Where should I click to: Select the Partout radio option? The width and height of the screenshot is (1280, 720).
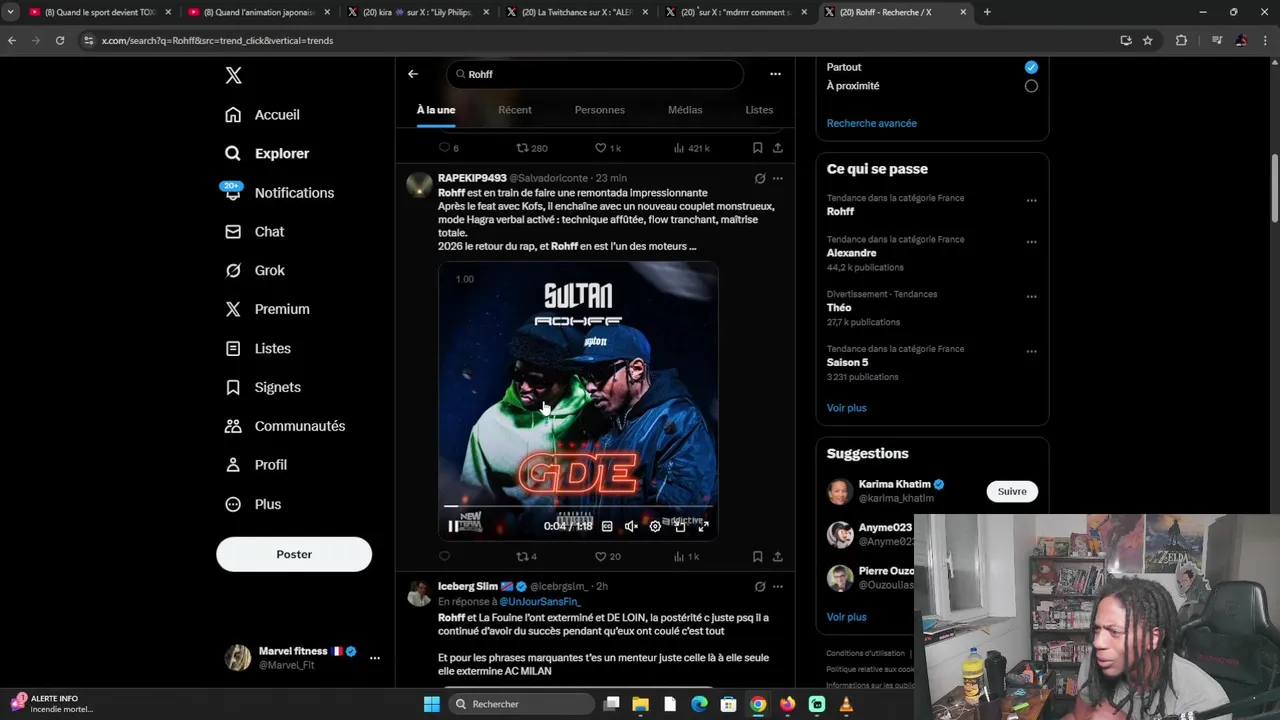tap(1031, 67)
